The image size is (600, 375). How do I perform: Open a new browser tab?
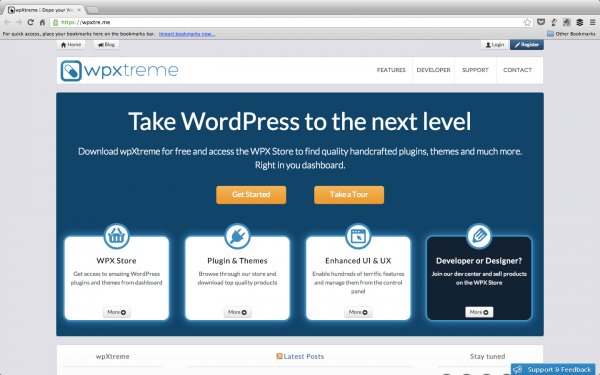93,10
